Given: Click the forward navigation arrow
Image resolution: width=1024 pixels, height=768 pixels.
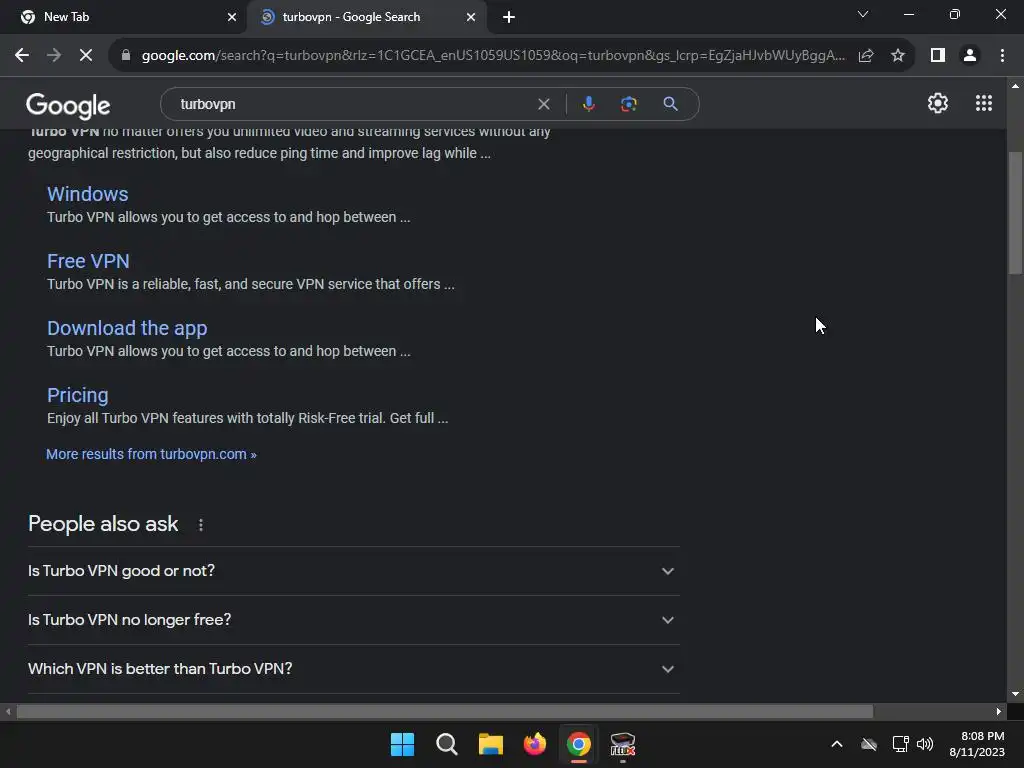Looking at the screenshot, I should pyautogui.click(x=54, y=56).
